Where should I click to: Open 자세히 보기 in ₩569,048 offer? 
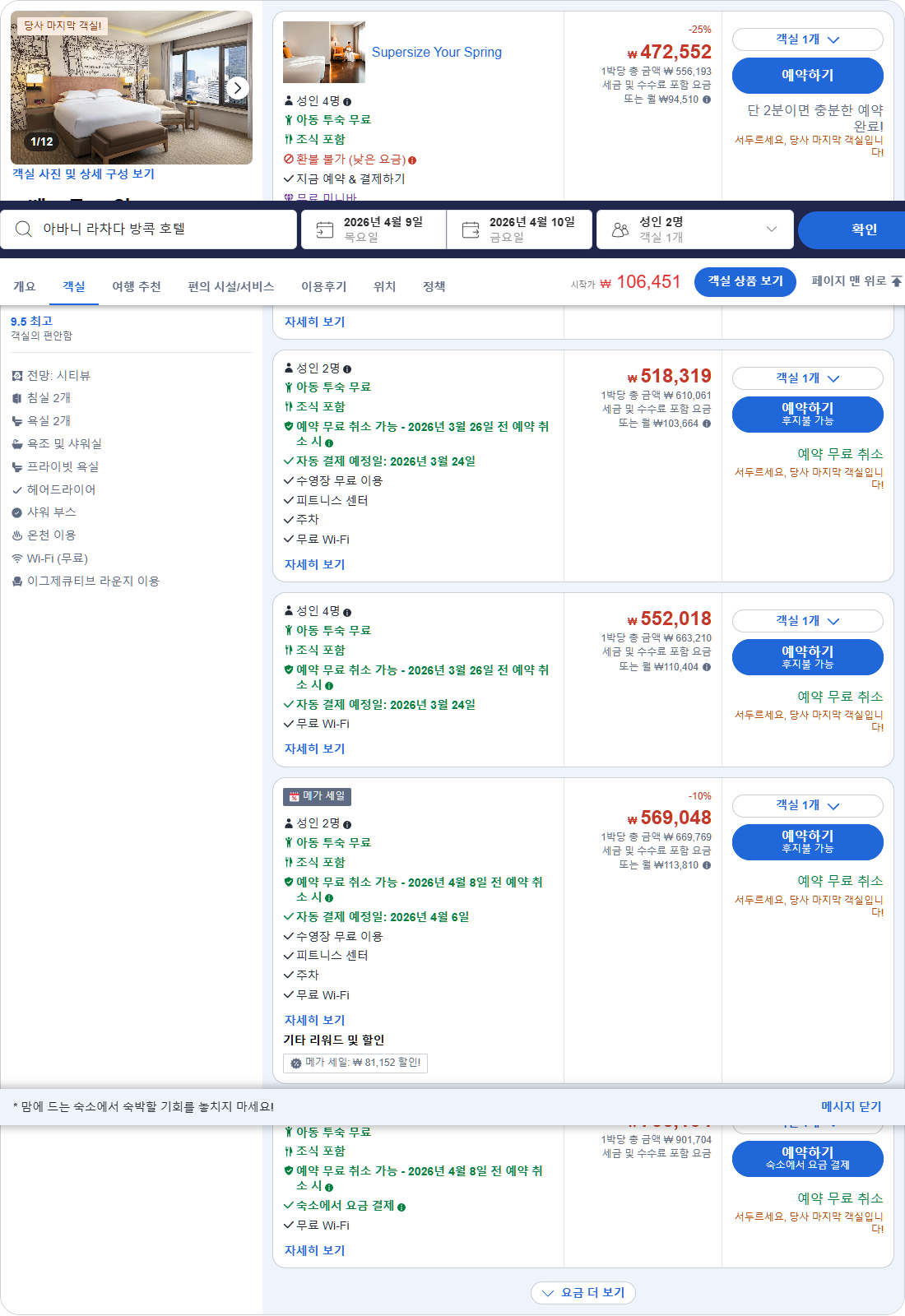pos(314,1021)
